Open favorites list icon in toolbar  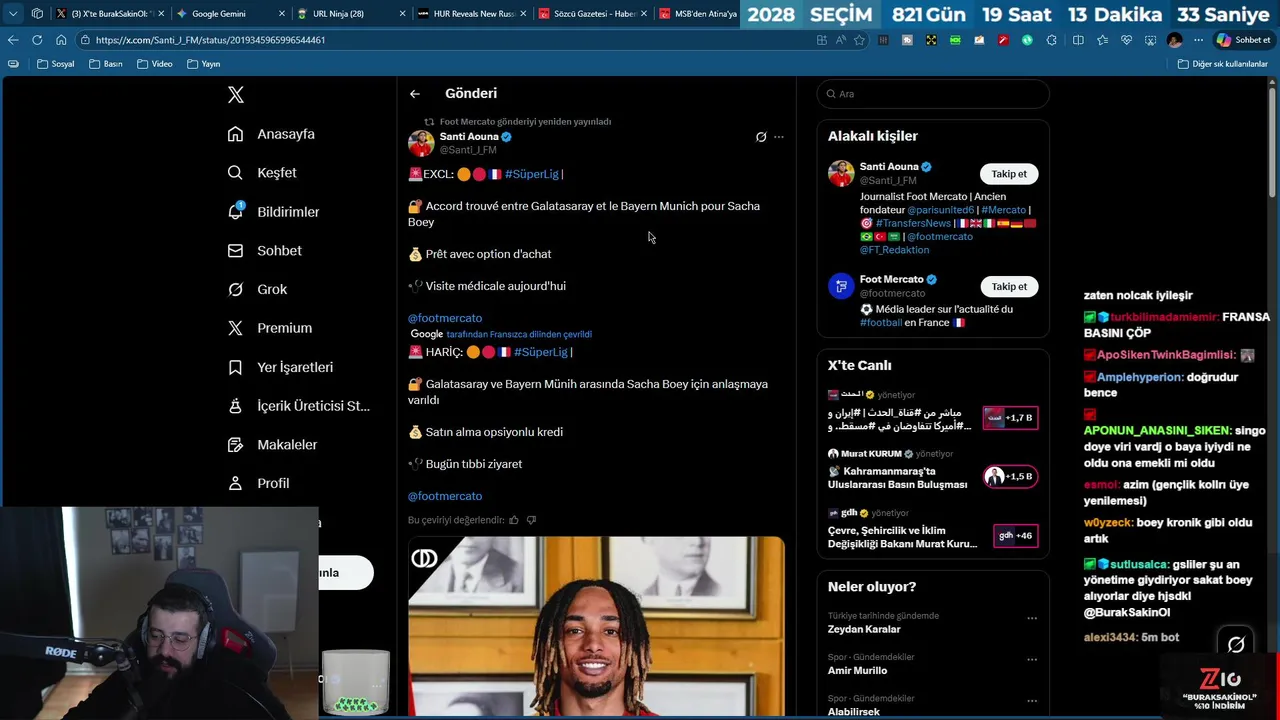[x=1102, y=40]
